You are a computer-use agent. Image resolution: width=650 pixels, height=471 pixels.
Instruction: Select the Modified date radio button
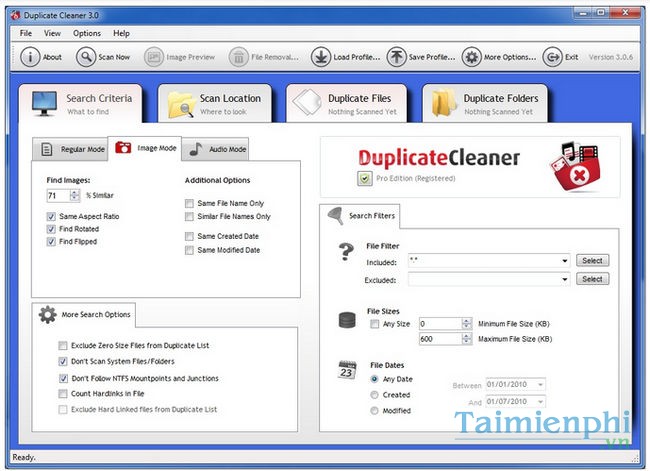(374, 410)
